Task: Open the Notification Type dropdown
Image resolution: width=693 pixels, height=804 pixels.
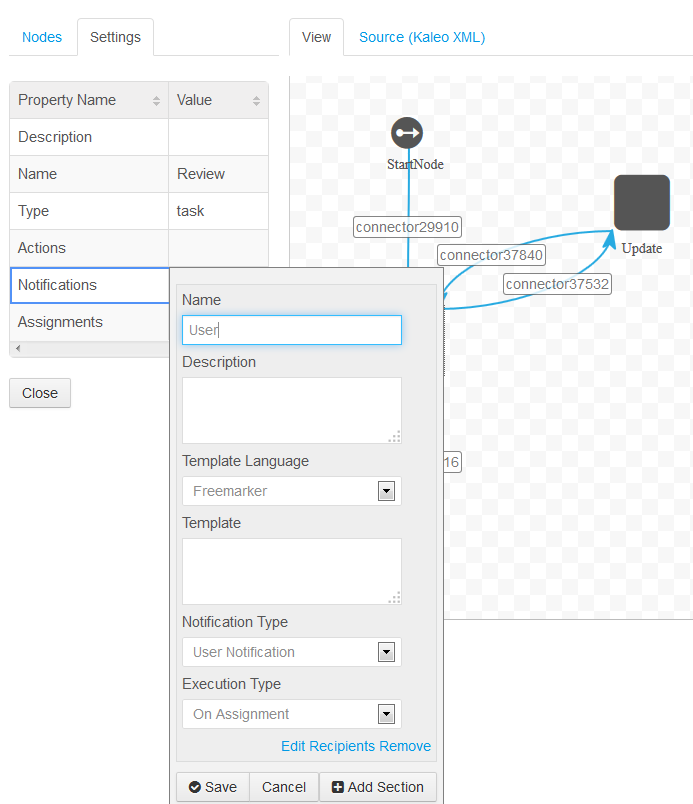Action: 292,652
